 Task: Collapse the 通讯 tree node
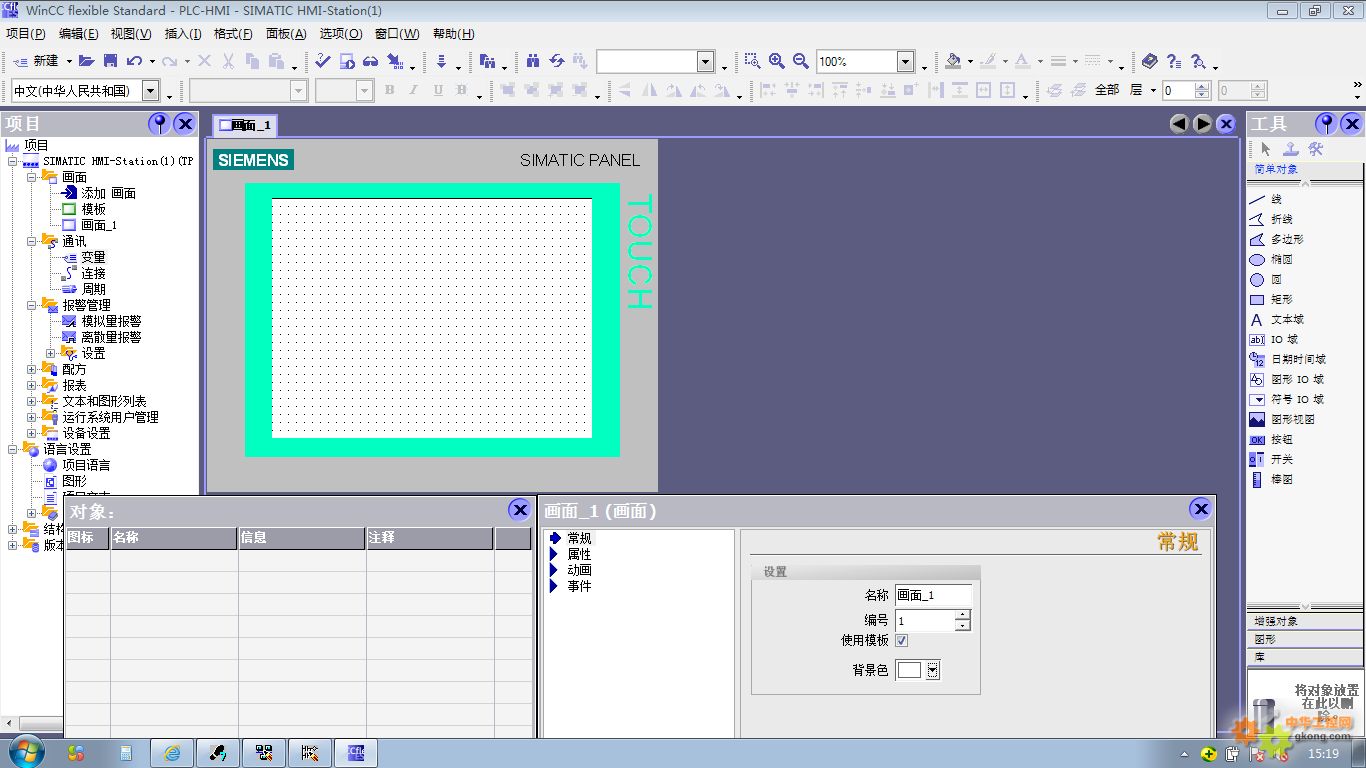tap(32, 241)
